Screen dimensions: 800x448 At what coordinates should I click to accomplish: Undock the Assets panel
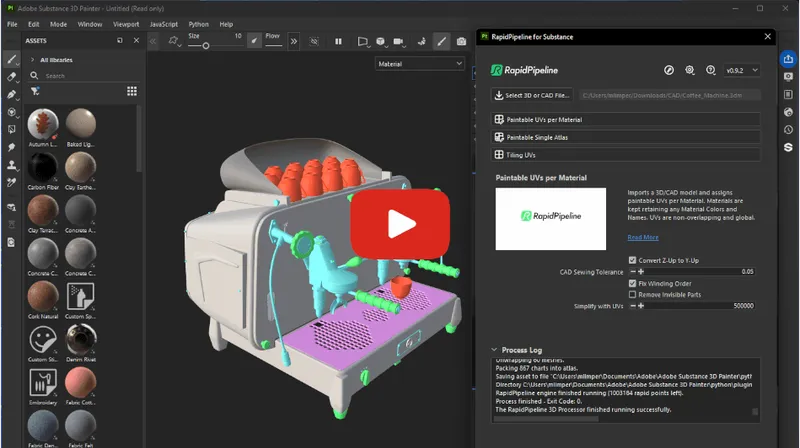tap(119, 40)
